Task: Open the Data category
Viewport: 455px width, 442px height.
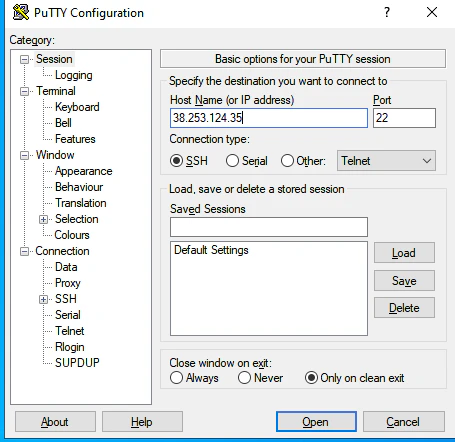Action: [x=66, y=267]
